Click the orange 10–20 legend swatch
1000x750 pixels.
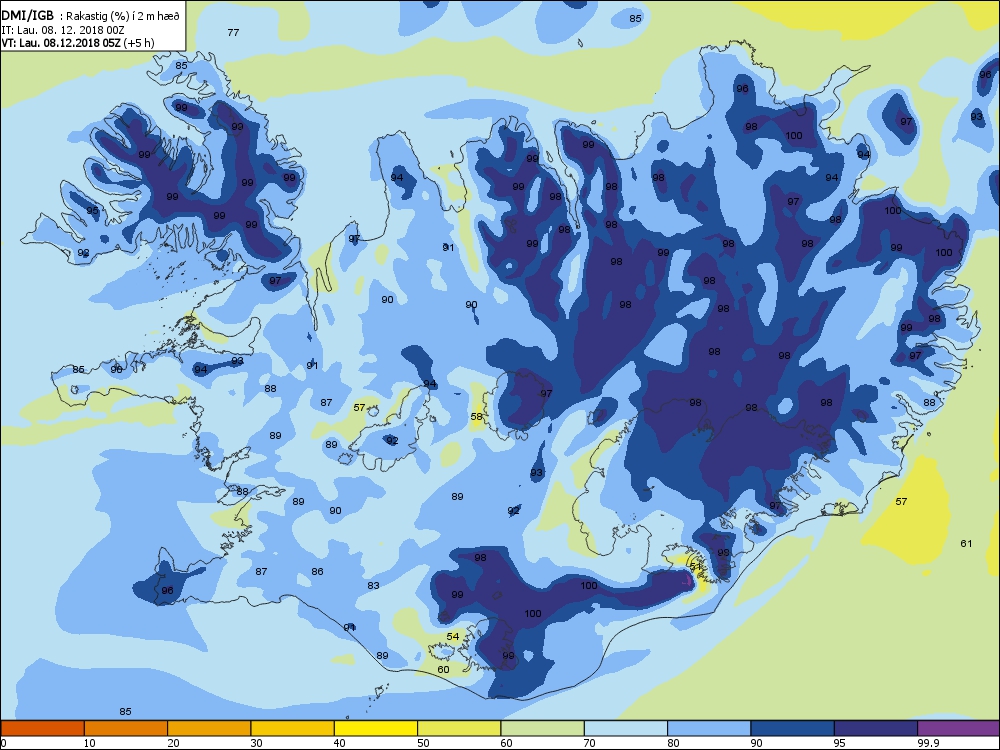[126, 728]
